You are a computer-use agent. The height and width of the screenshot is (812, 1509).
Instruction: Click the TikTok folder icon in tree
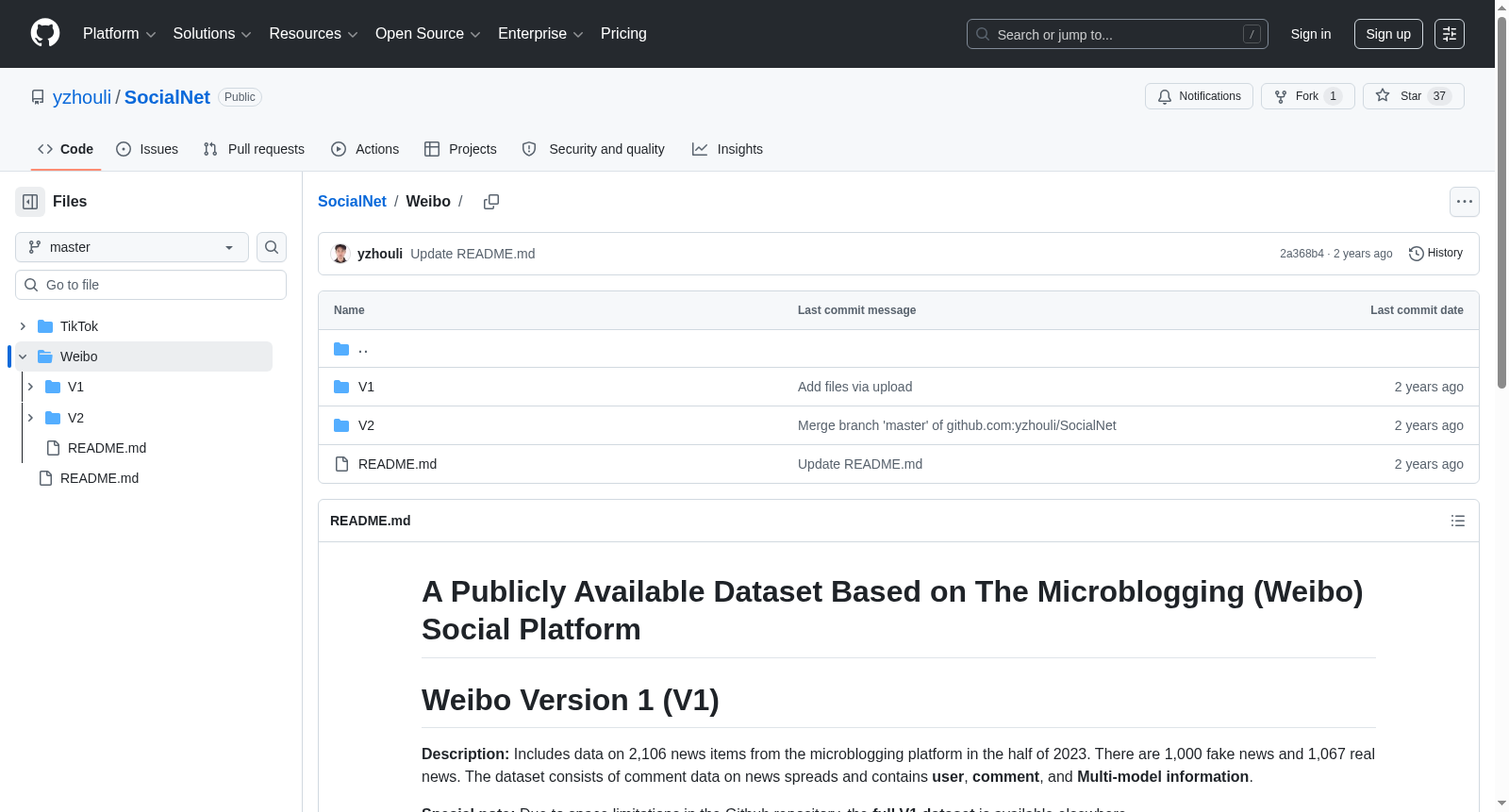tap(45, 326)
